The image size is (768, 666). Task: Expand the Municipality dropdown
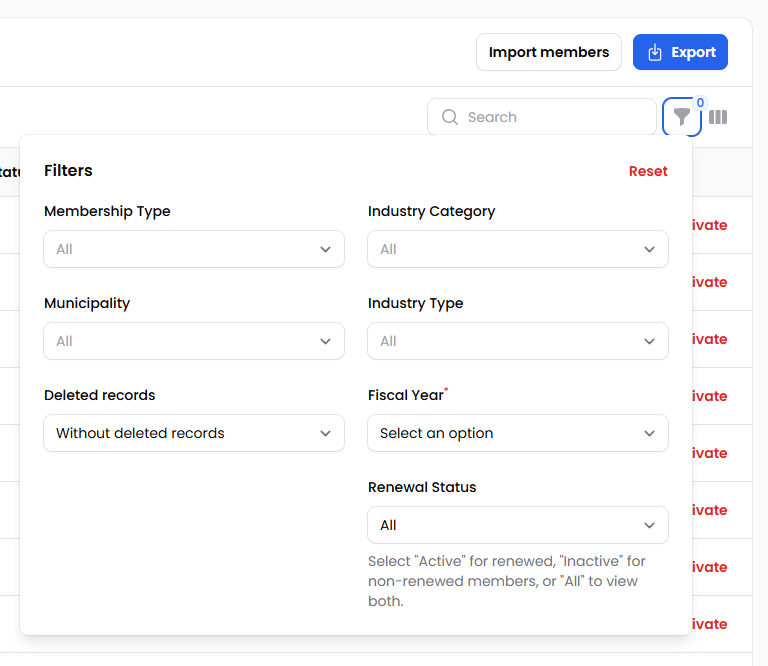(x=194, y=341)
